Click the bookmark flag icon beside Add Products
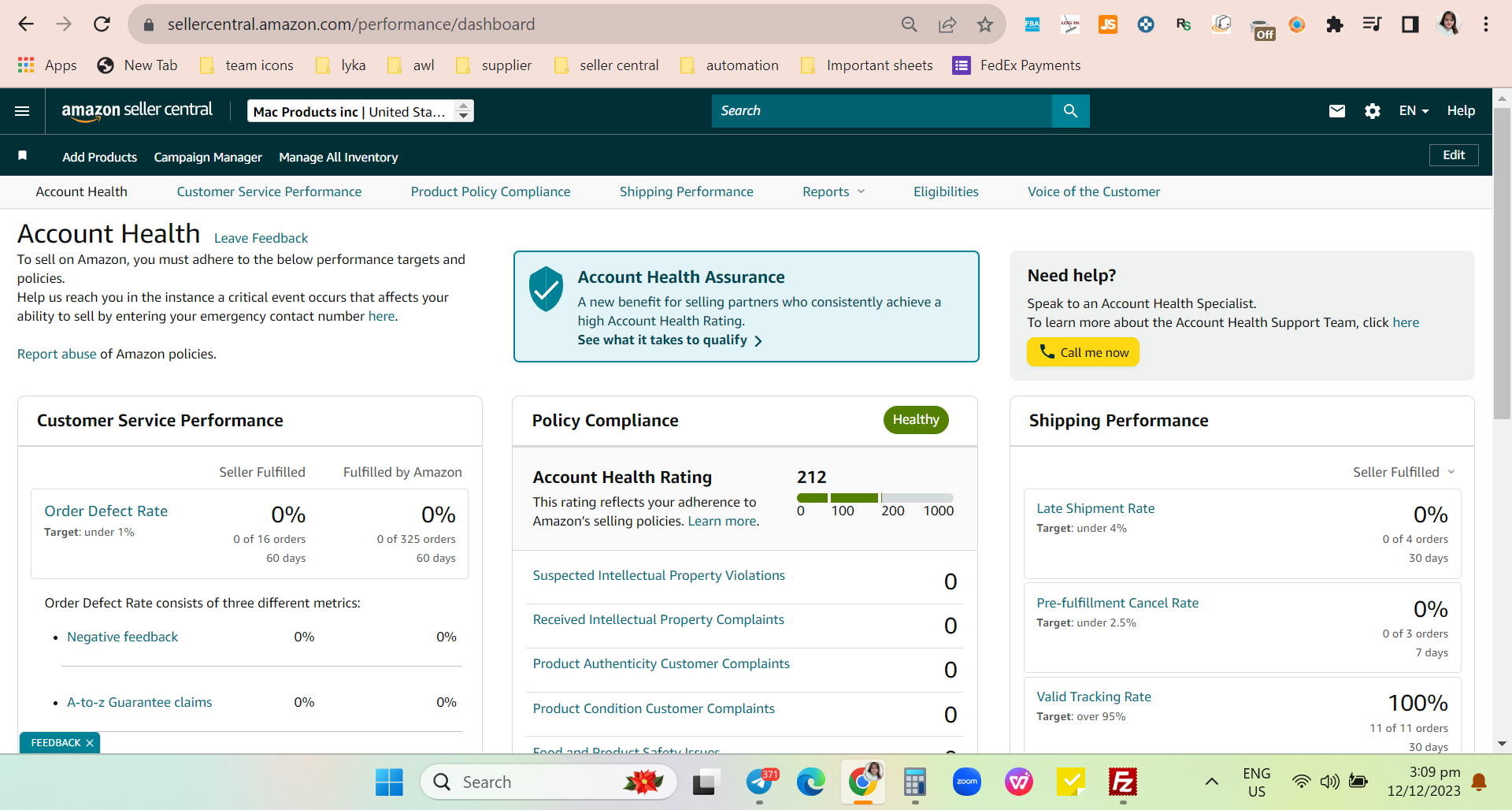 (23, 156)
